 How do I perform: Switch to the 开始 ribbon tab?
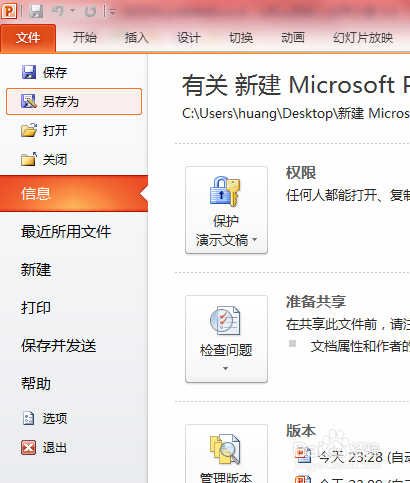click(85, 38)
